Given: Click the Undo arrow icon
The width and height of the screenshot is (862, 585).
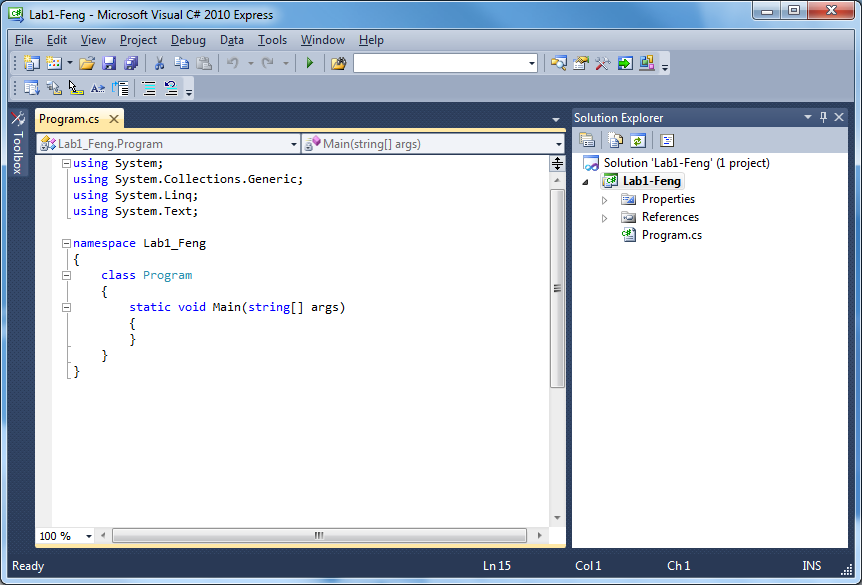Looking at the screenshot, I should point(233,63).
